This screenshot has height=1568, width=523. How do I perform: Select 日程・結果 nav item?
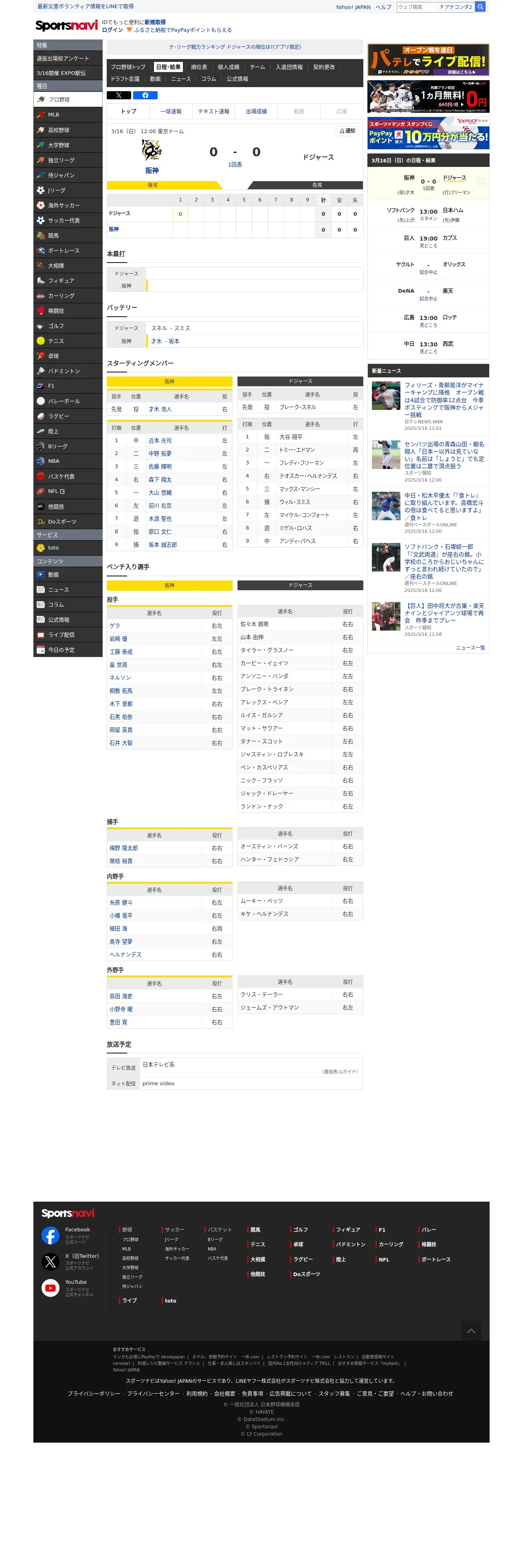(x=168, y=67)
